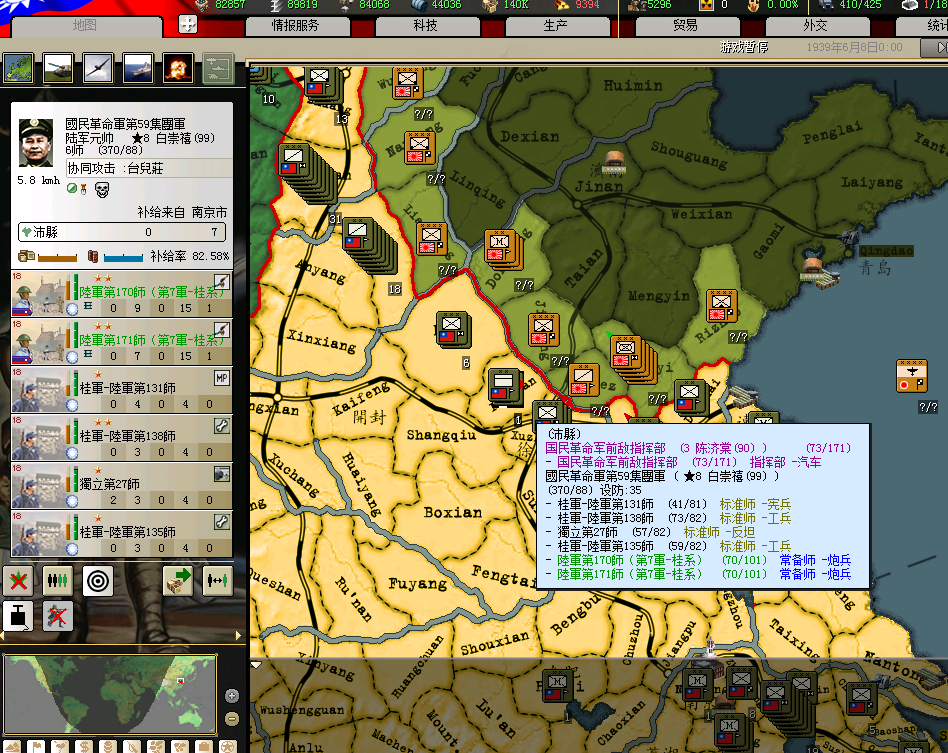
Task: Open the 科技 technology tab
Action: click(x=426, y=25)
